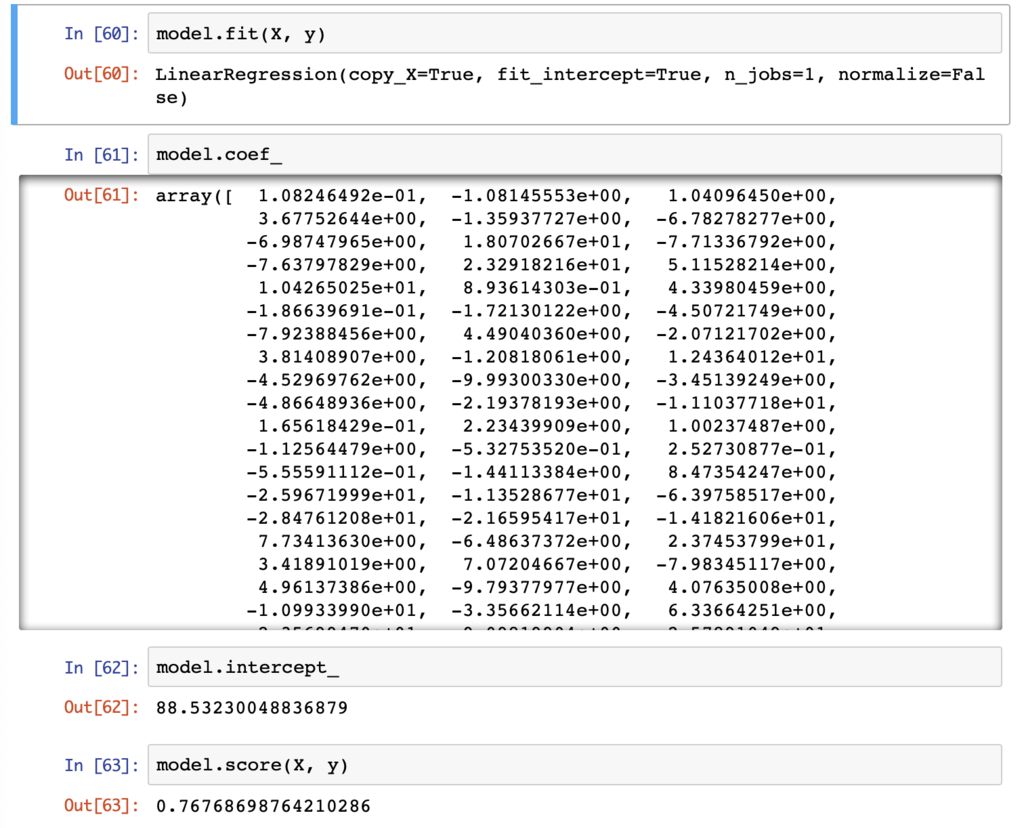Click coefficient 2.23439909e+00

(x=542, y=426)
